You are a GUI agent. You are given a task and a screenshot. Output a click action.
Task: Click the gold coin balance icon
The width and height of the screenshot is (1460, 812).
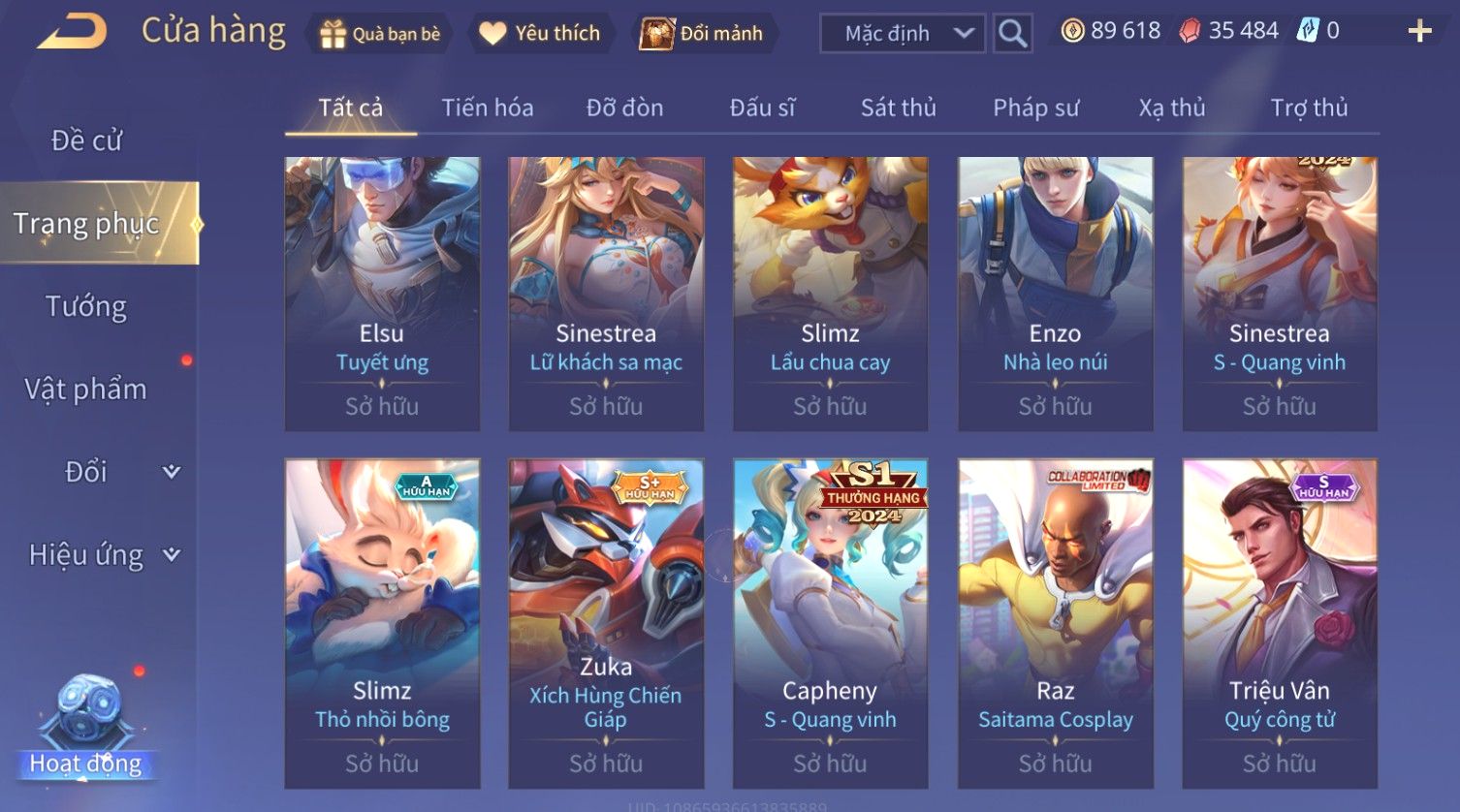[x=1072, y=31]
